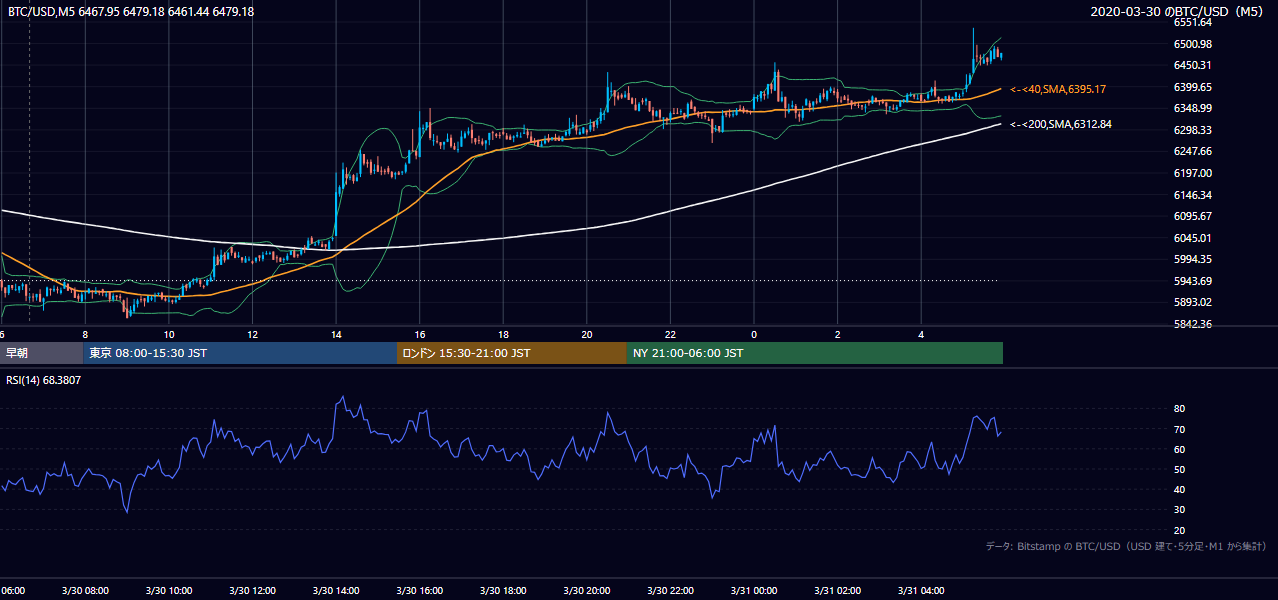This screenshot has height=600, width=1278.
Task: Click the Bitstamp data source footnote
Action: tap(1126, 546)
